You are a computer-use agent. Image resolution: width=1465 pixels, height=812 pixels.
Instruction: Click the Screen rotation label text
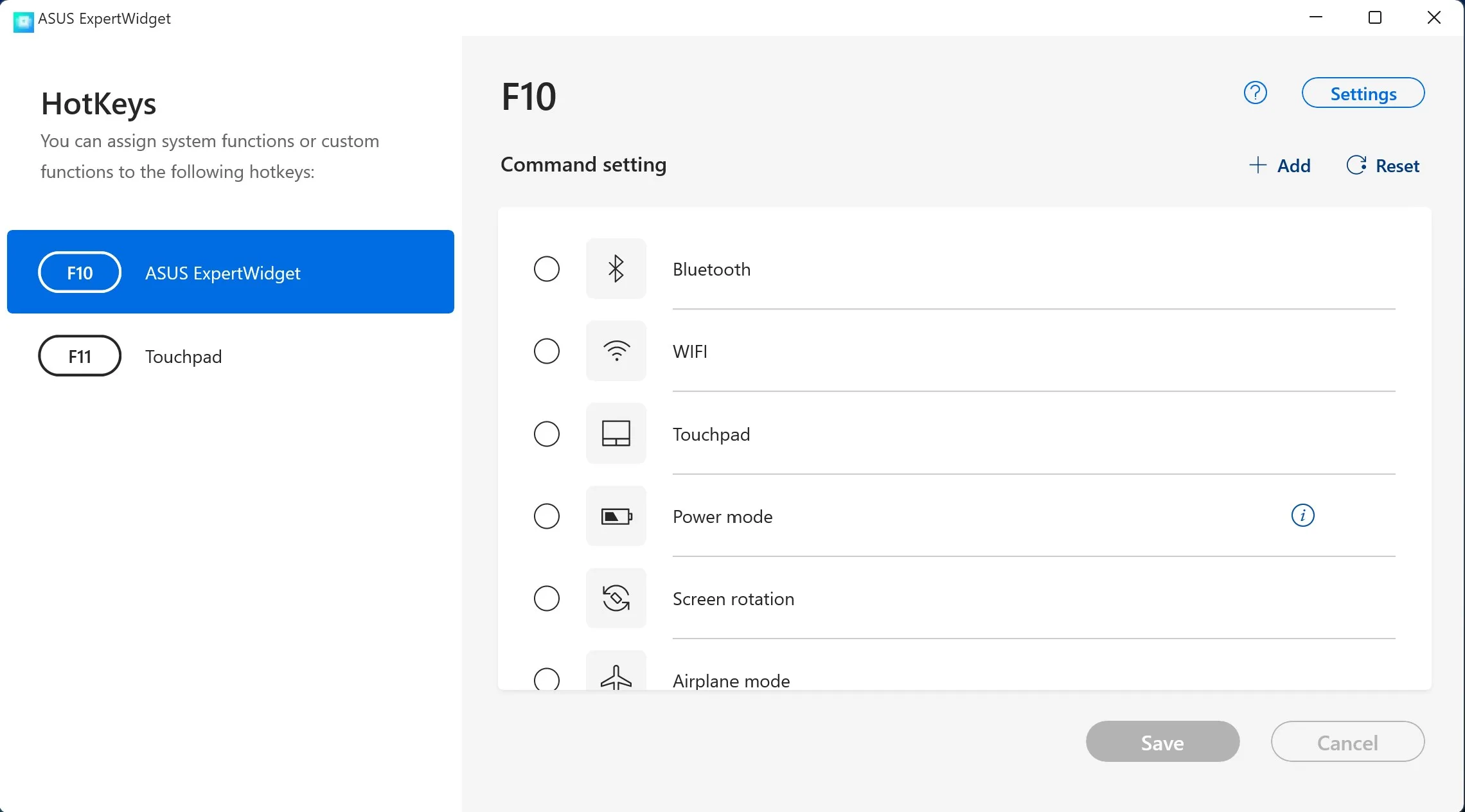tap(733, 599)
